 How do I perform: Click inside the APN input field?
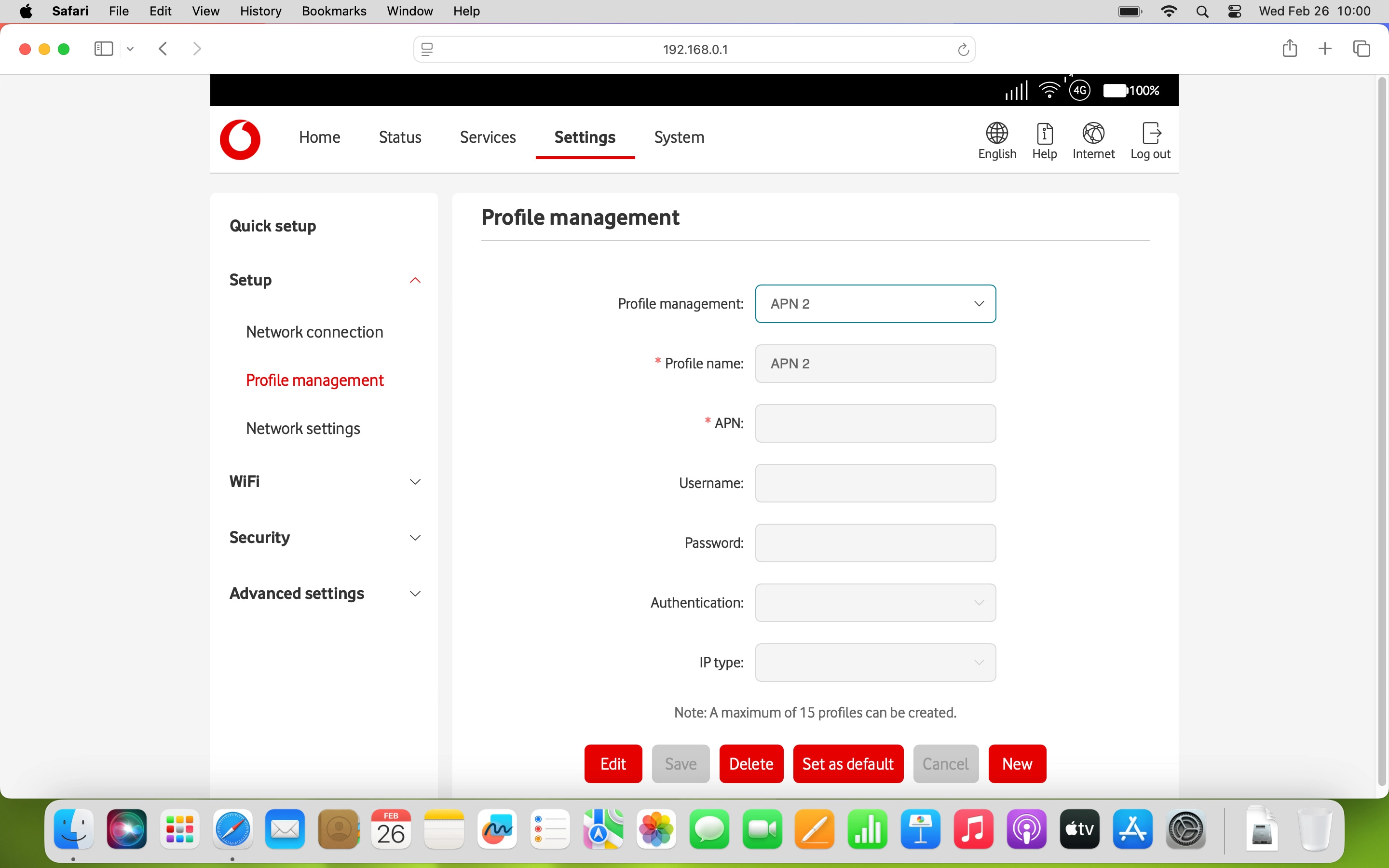(x=875, y=423)
